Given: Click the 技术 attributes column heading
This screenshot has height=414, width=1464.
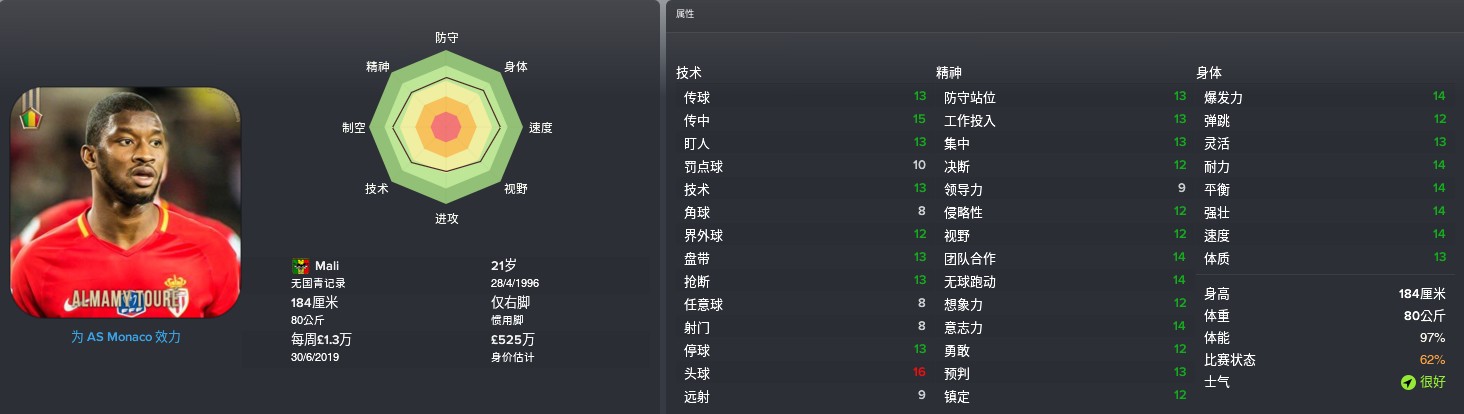Looking at the screenshot, I should [689, 73].
